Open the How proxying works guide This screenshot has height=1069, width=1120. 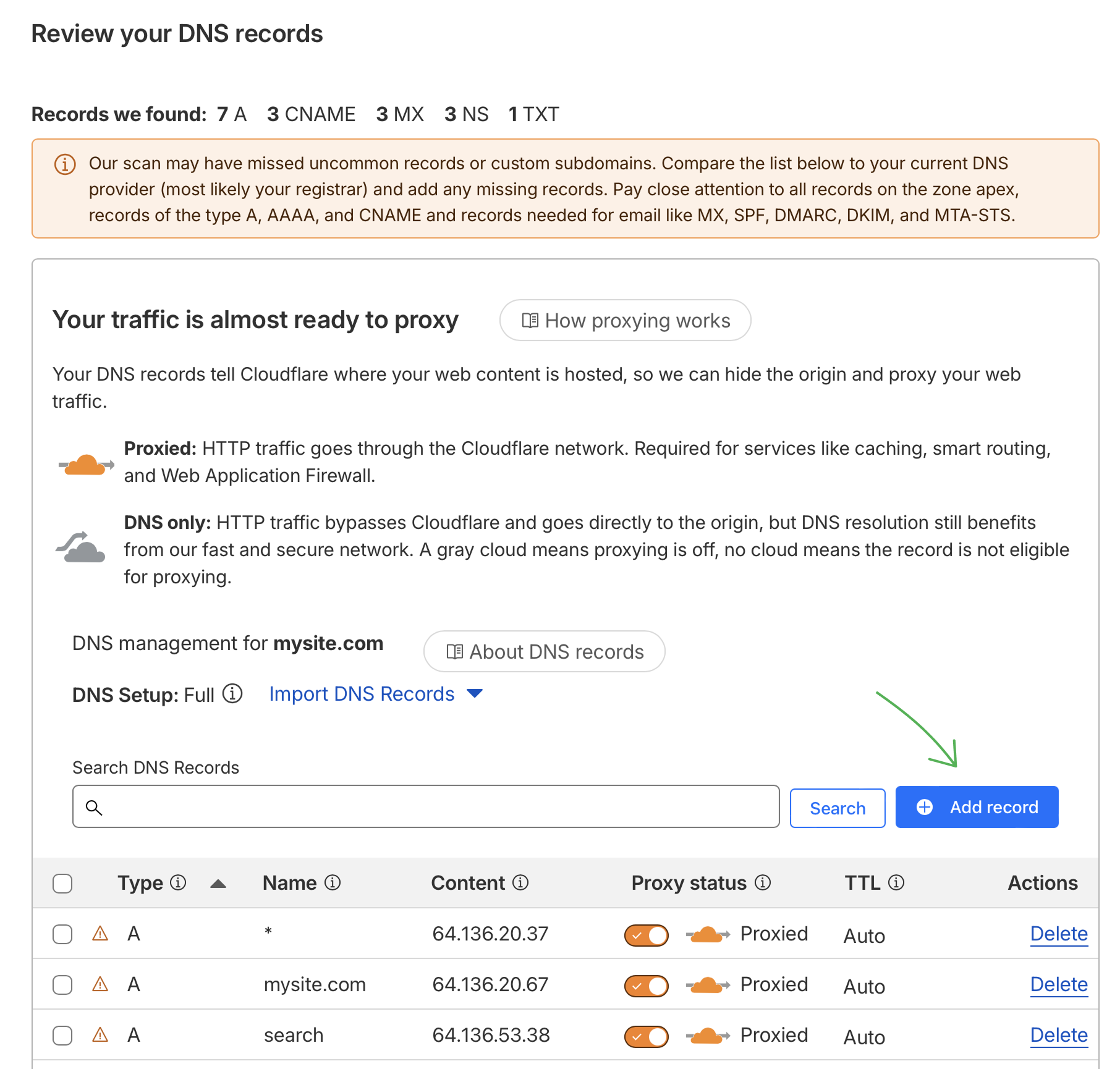pos(625,320)
